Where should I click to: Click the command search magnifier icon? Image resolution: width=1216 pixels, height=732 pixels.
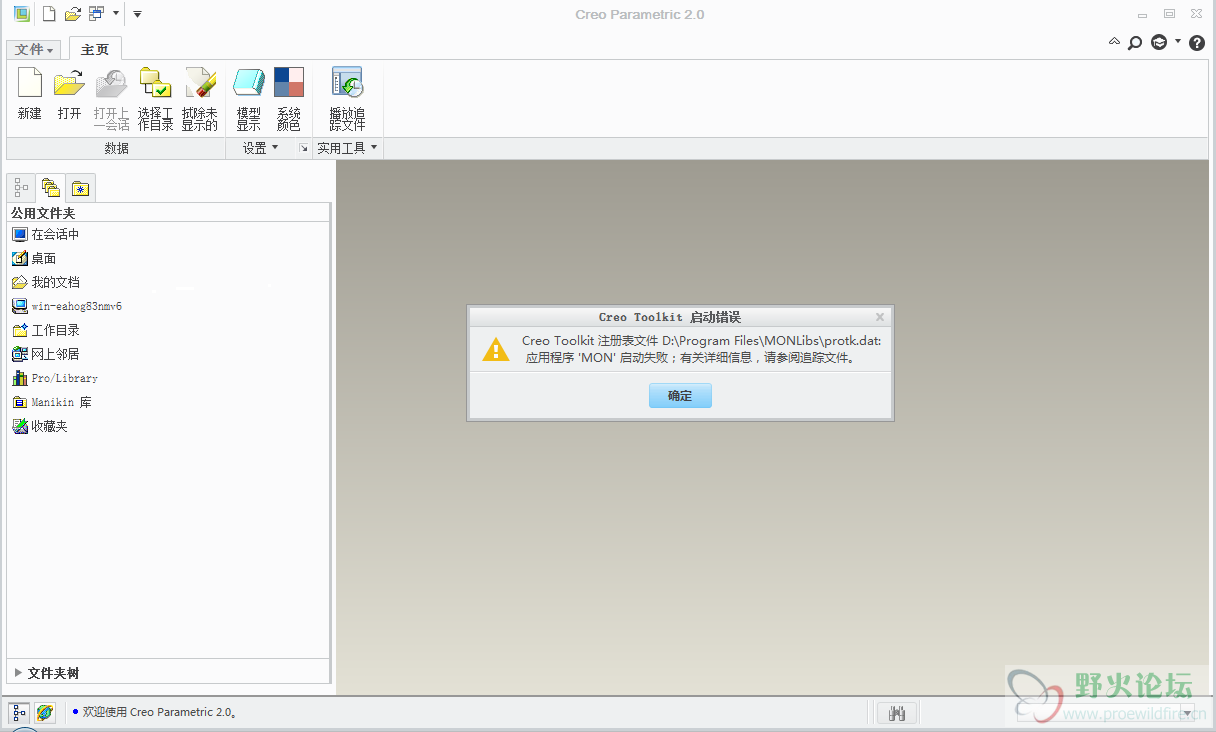pyautogui.click(x=1135, y=43)
